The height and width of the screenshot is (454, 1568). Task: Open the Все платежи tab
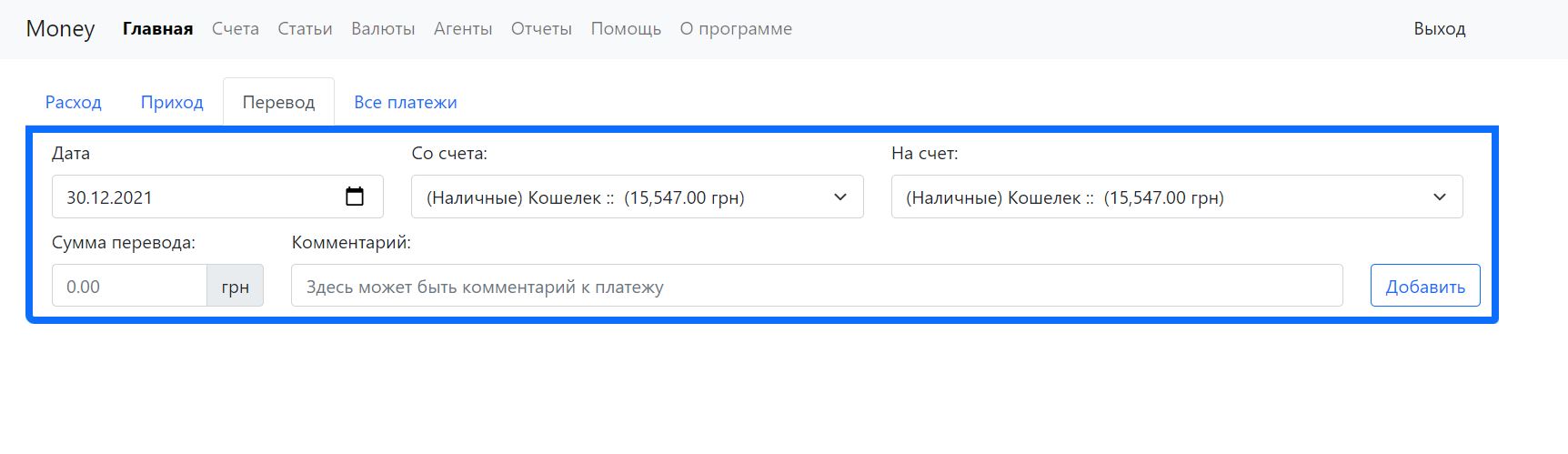(406, 102)
